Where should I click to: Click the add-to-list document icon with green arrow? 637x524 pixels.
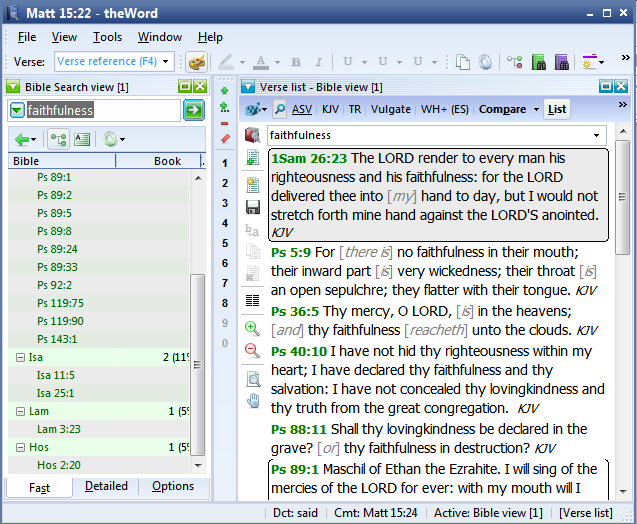[253, 158]
